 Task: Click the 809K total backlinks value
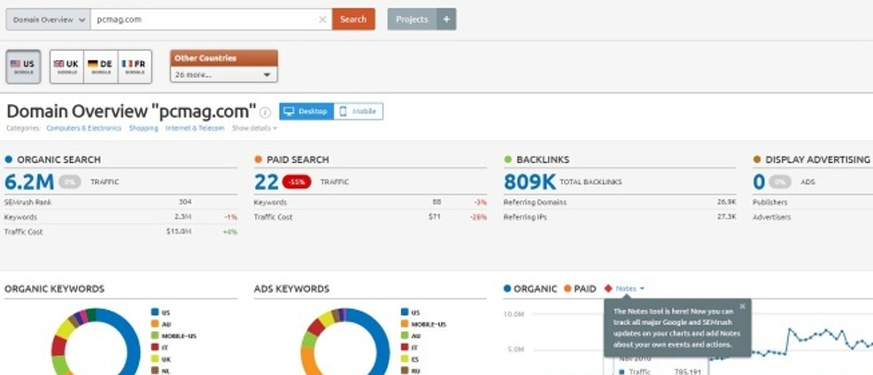(x=529, y=182)
